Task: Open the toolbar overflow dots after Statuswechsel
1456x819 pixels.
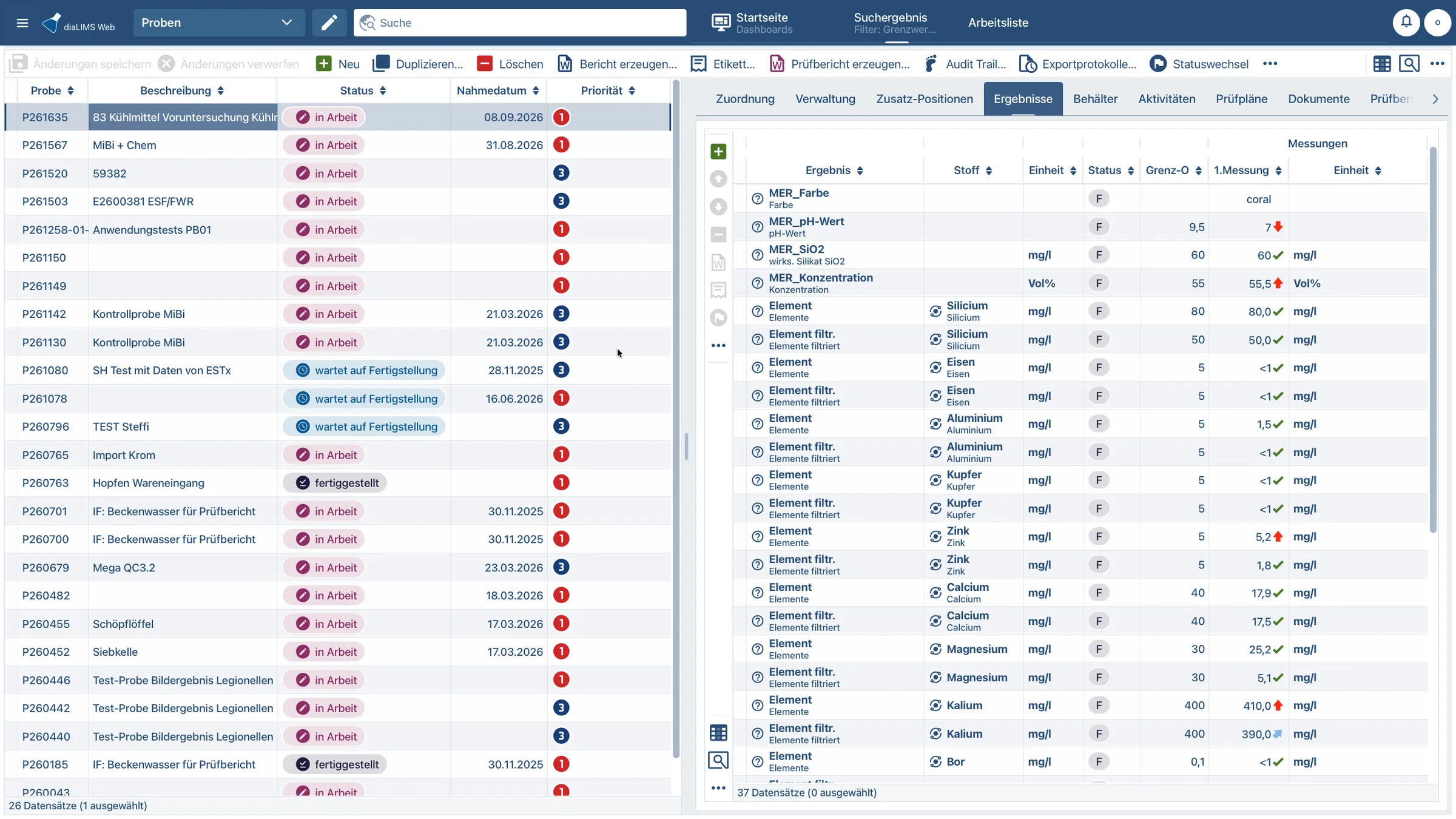Action: (1270, 64)
